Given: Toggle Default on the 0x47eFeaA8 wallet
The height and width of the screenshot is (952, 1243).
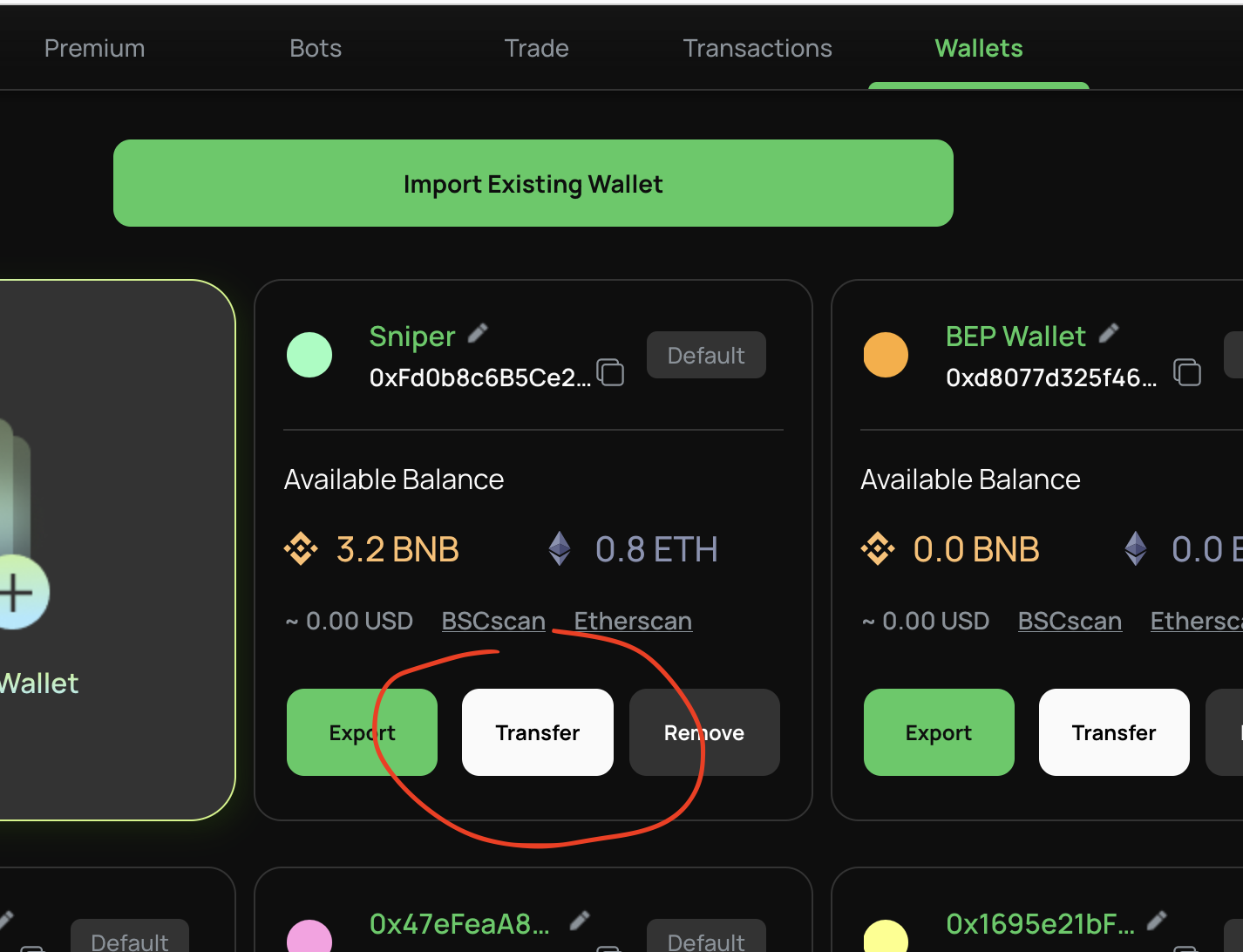Looking at the screenshot, I should pyautogui.click(x=706, y=940).
